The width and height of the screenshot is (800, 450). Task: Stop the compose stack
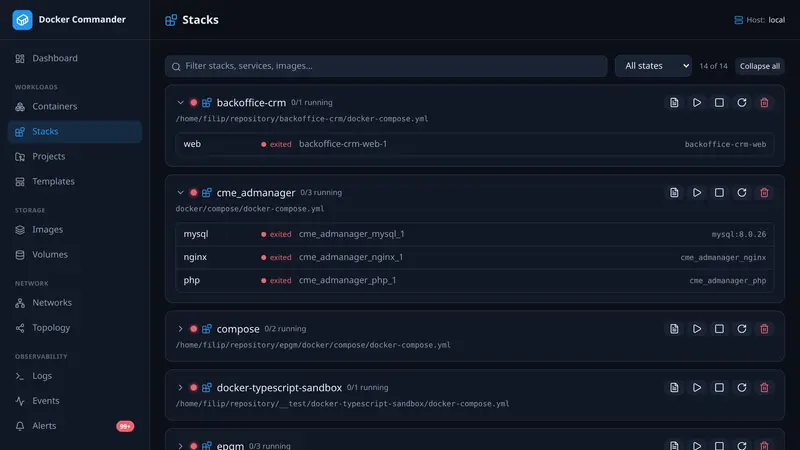tap(719, 329)
